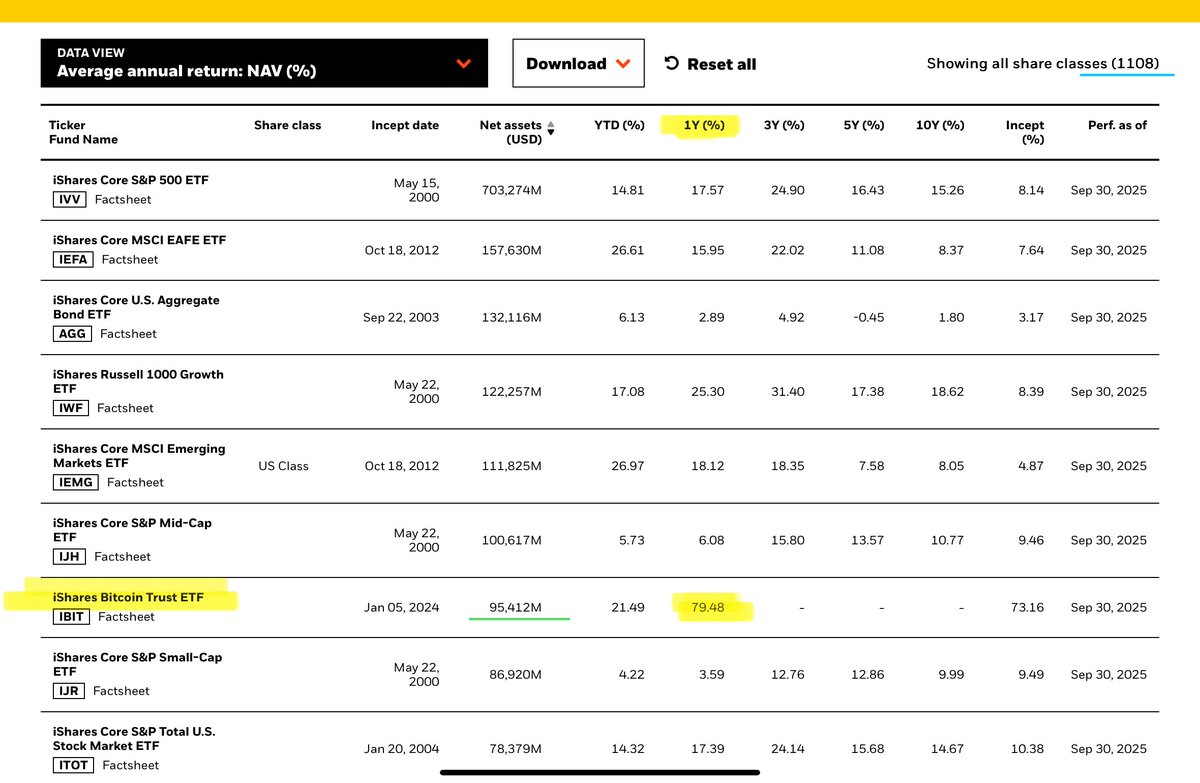
Task: Open the IVV Factsheet link
Action: pyautogui.click(x=125, y=199)
